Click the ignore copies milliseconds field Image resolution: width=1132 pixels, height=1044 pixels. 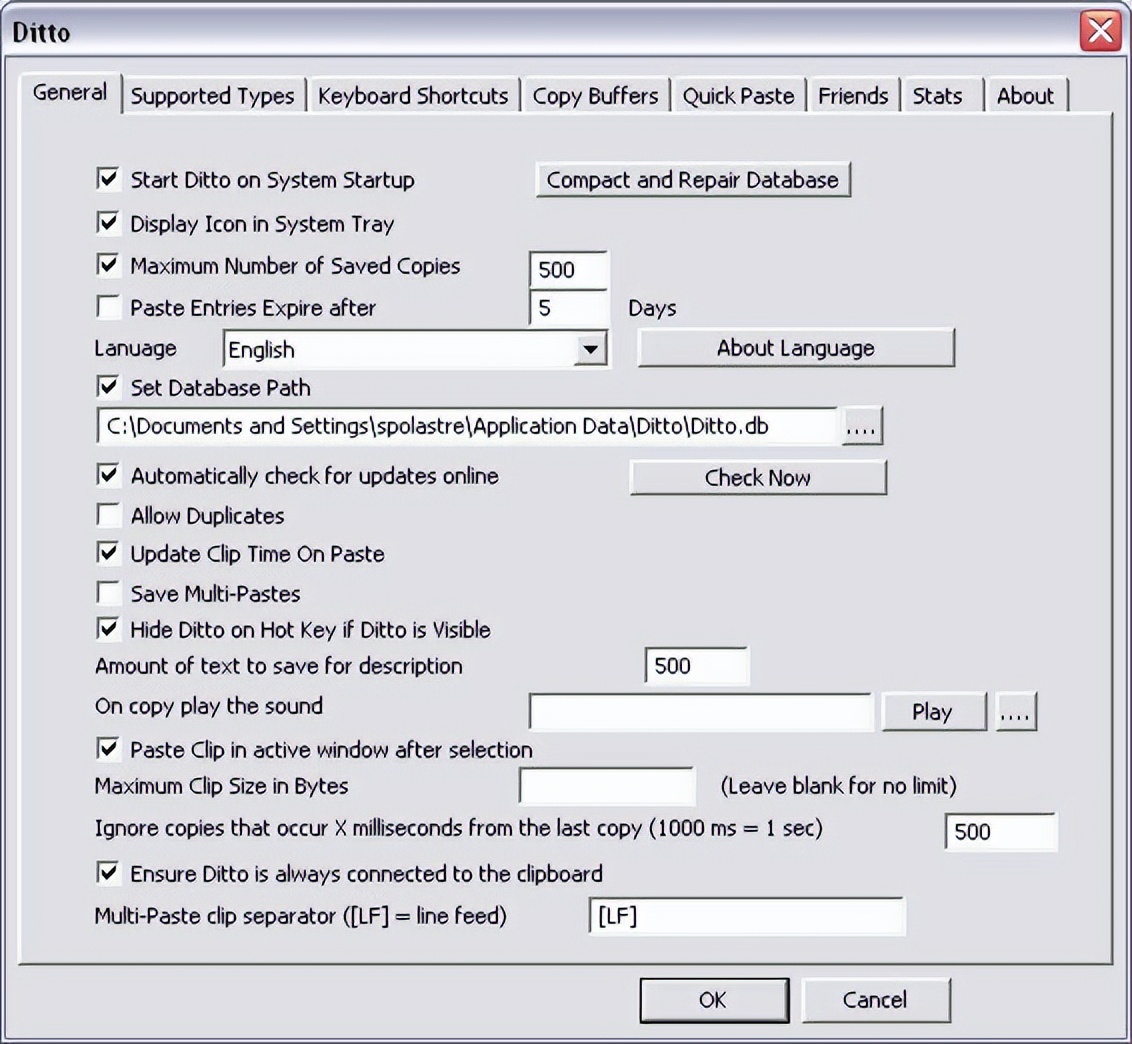coord(1001,832)
